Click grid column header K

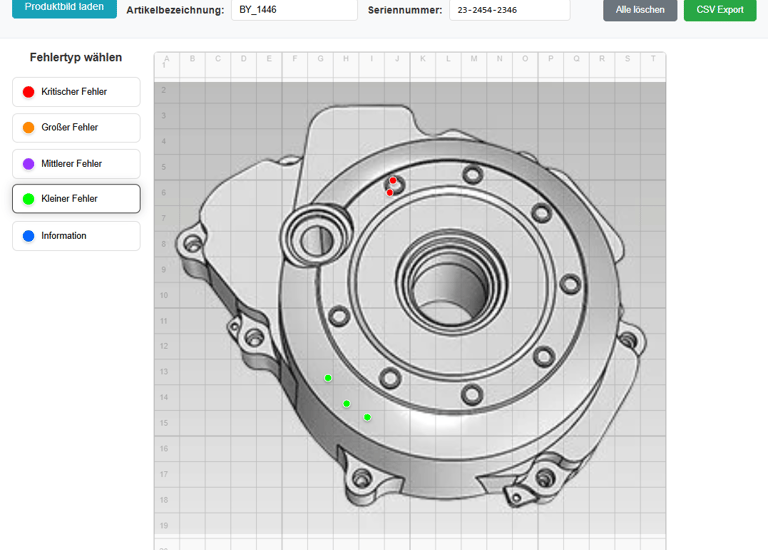tap(423, 59)
